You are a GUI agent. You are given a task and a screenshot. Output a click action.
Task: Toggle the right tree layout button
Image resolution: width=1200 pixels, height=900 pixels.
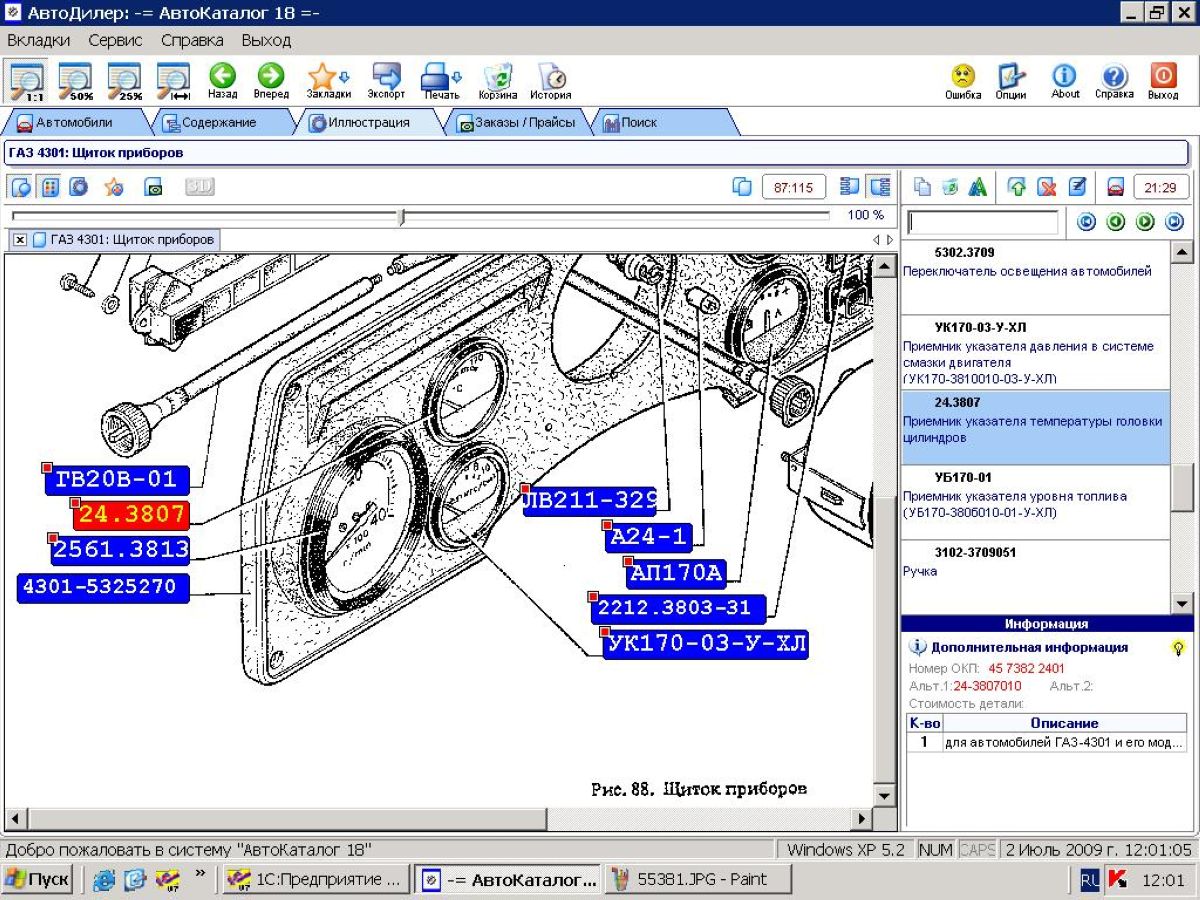[x=880, y=187]
